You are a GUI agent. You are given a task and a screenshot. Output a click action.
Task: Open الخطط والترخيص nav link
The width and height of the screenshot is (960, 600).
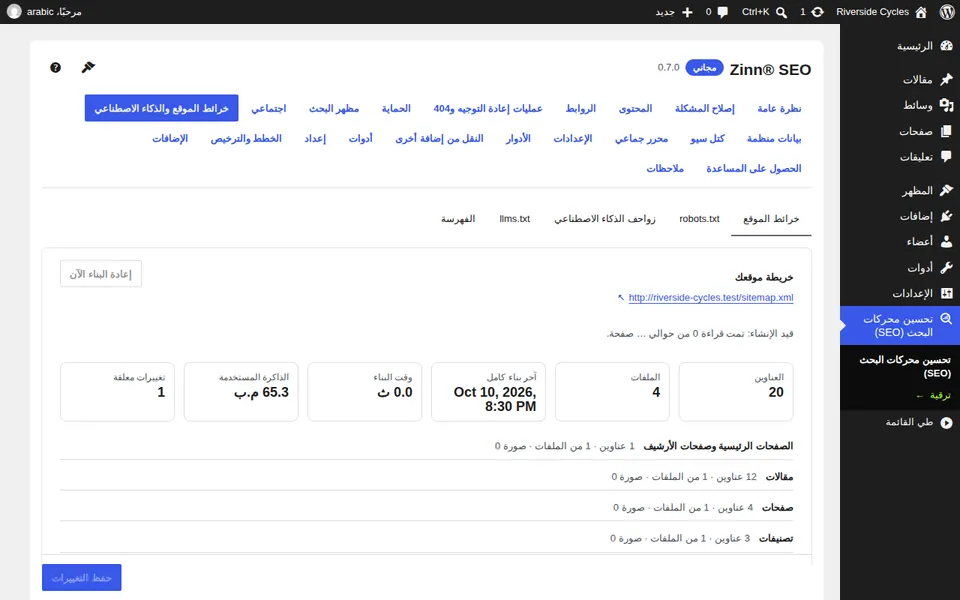[246, 138]
